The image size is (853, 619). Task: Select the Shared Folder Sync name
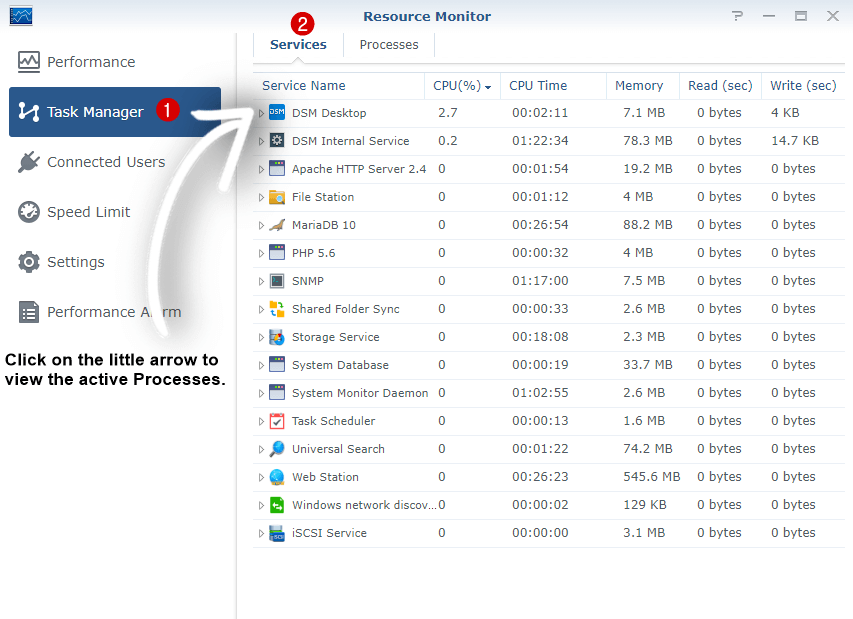(x=346, y=309)
